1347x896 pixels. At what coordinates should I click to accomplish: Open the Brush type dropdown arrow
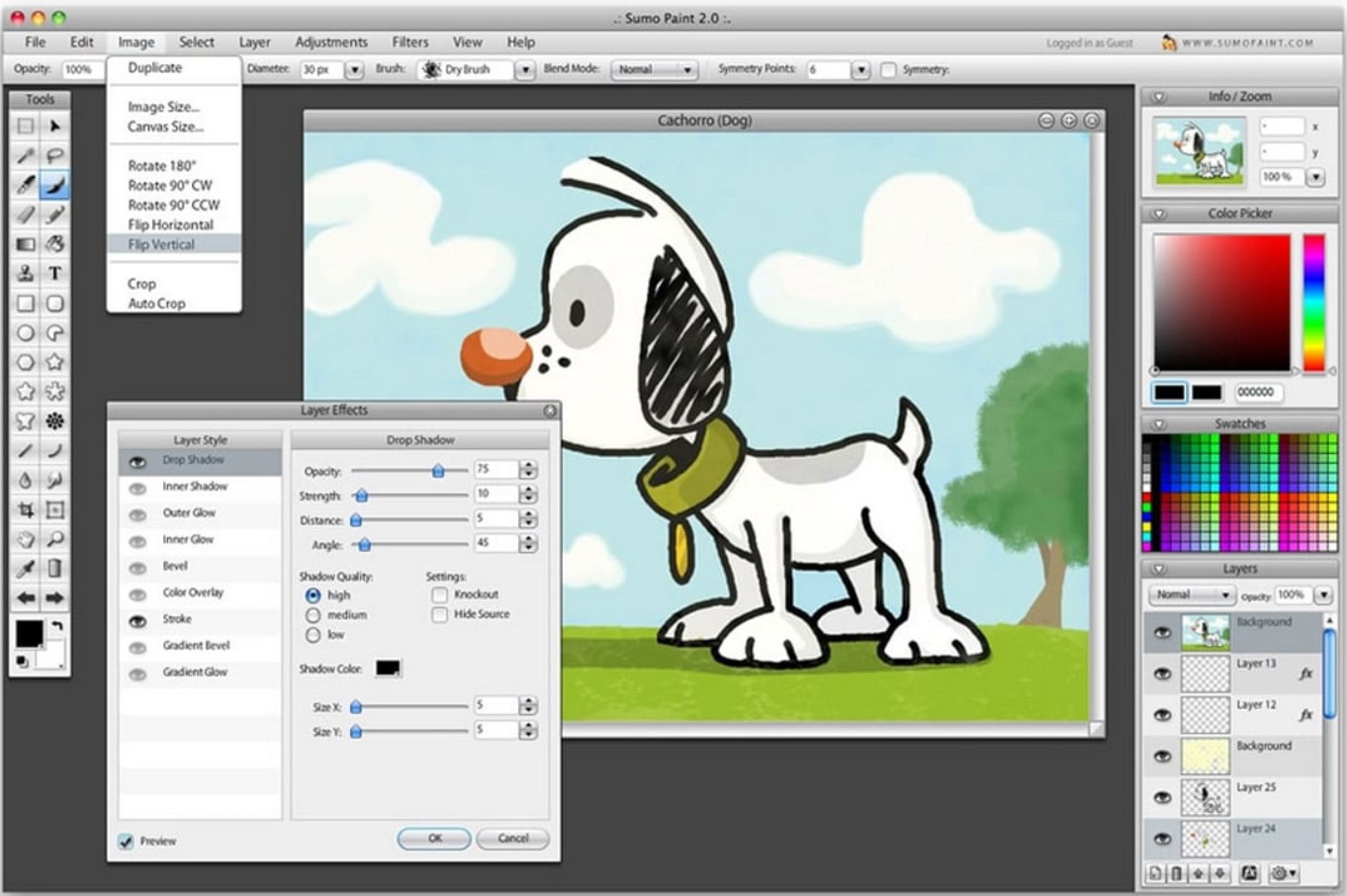click(525, 70)
